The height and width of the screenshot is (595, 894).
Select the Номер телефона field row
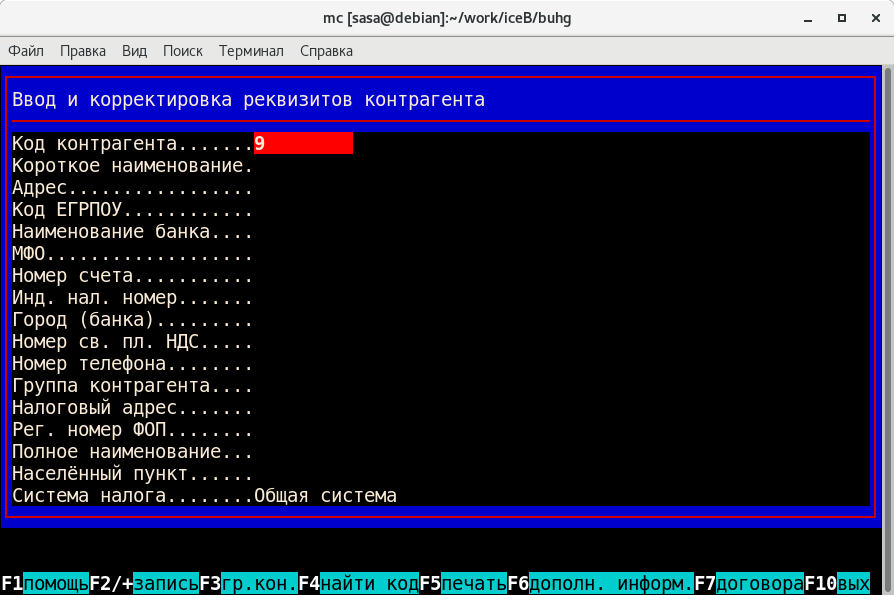[x=132, y=364]
